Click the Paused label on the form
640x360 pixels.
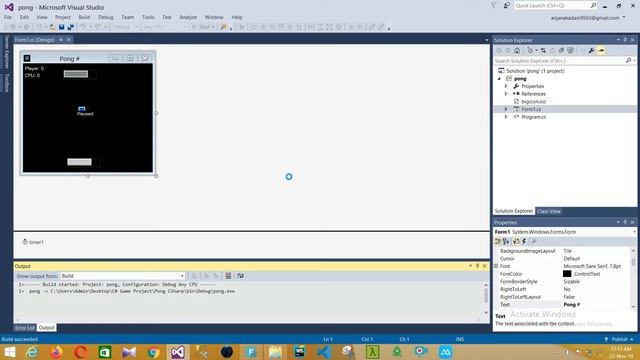coord(85,114)
